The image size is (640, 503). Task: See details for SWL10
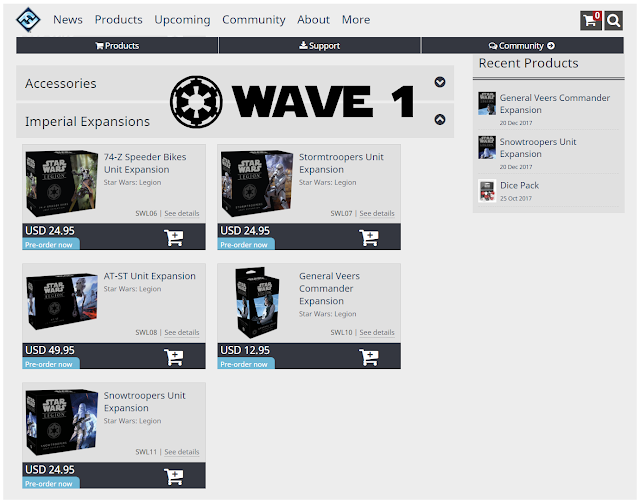[x=377, y=332]
